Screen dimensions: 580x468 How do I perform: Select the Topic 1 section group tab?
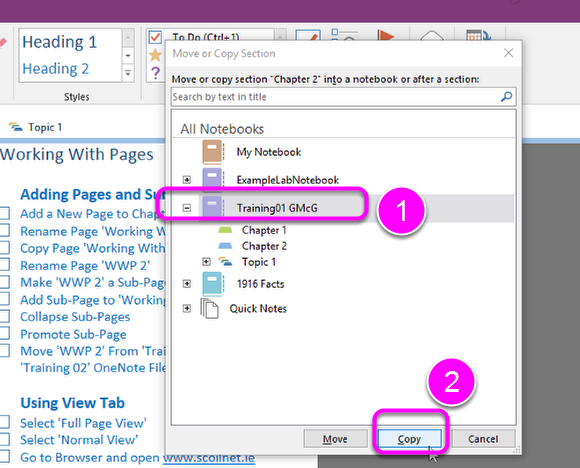[x=36, y=127]
